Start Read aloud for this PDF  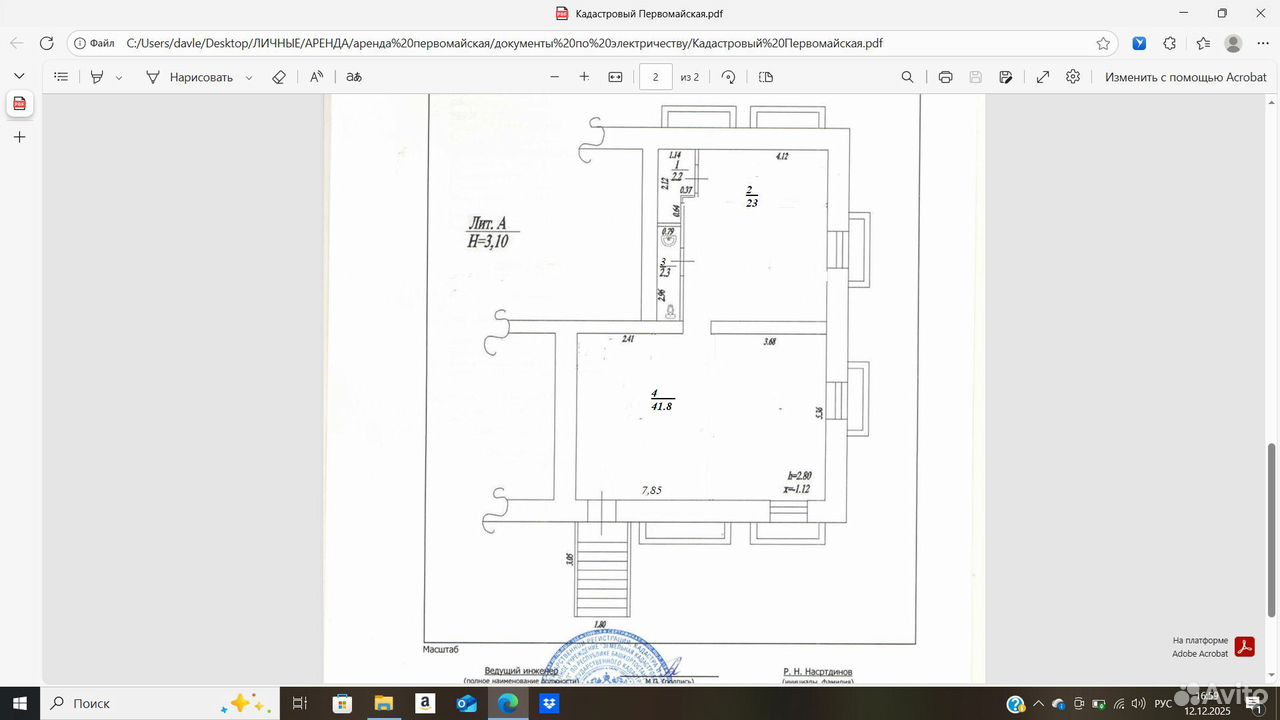(316, 77)
